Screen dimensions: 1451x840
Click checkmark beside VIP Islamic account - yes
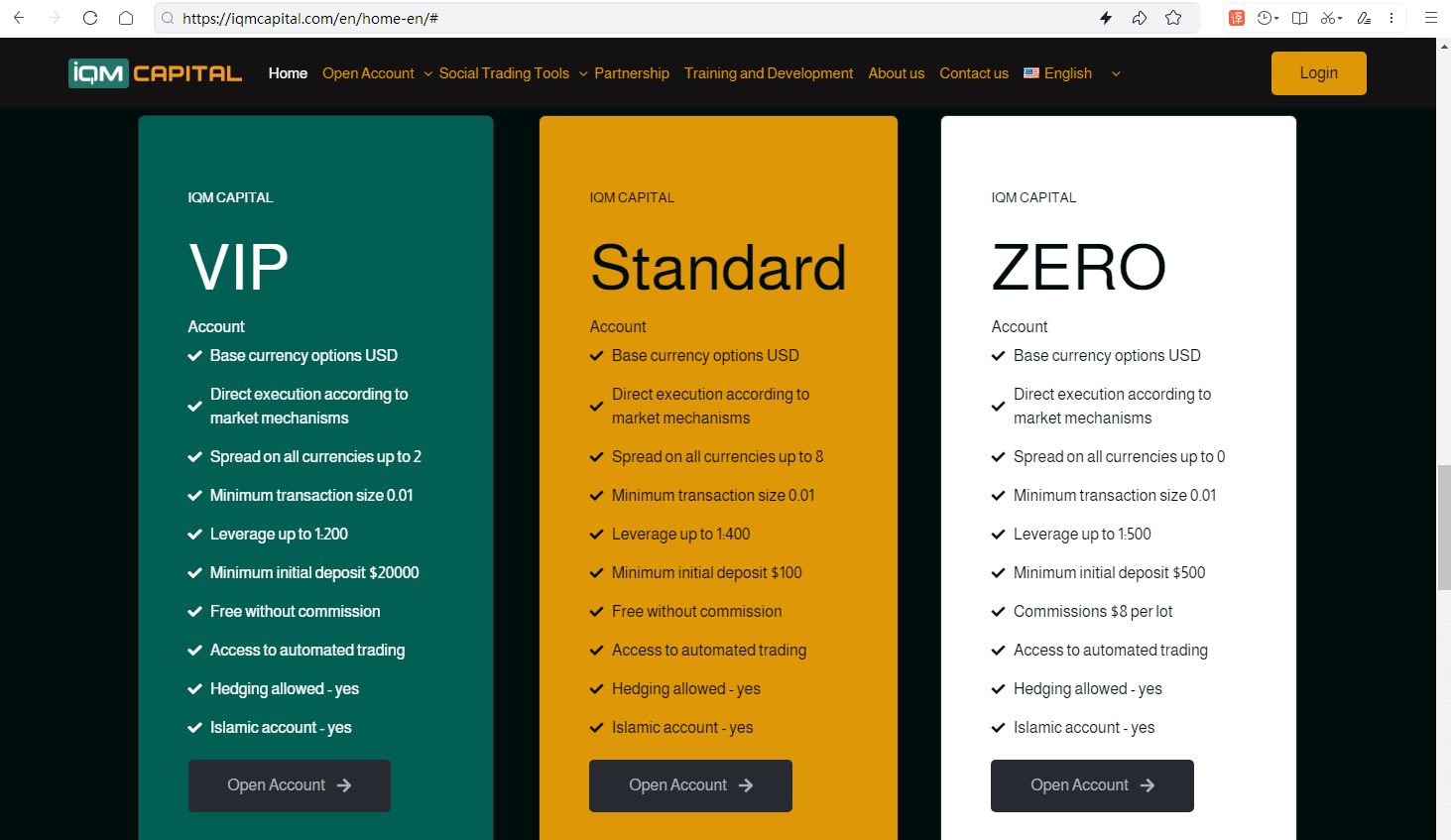(x=195, y=727)
